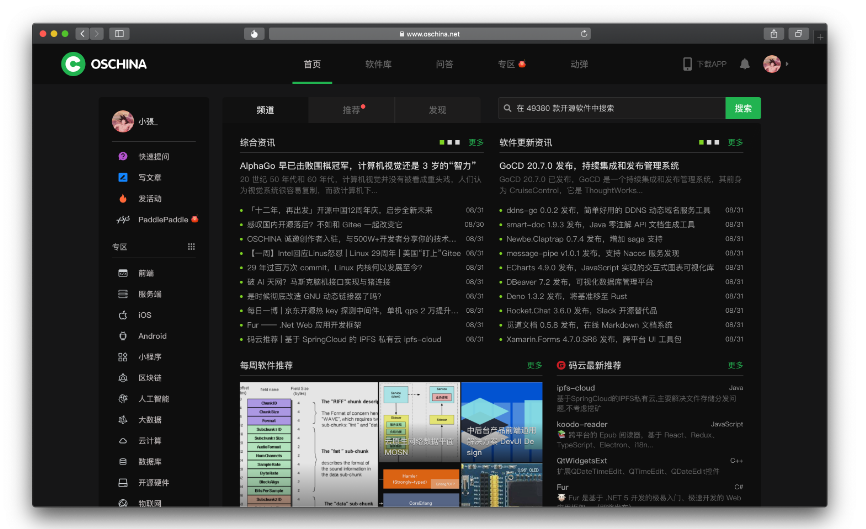866x529 pixels.
Task: Open the AlphaGo headline article
Action: (x=358, y=166)
